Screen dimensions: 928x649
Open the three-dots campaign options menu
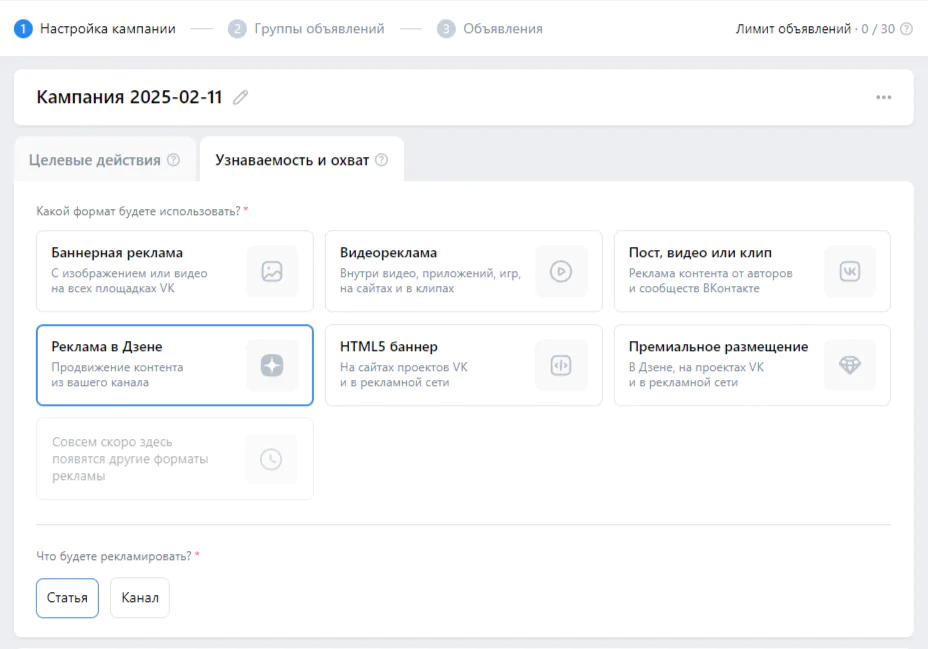pos(884,97)
